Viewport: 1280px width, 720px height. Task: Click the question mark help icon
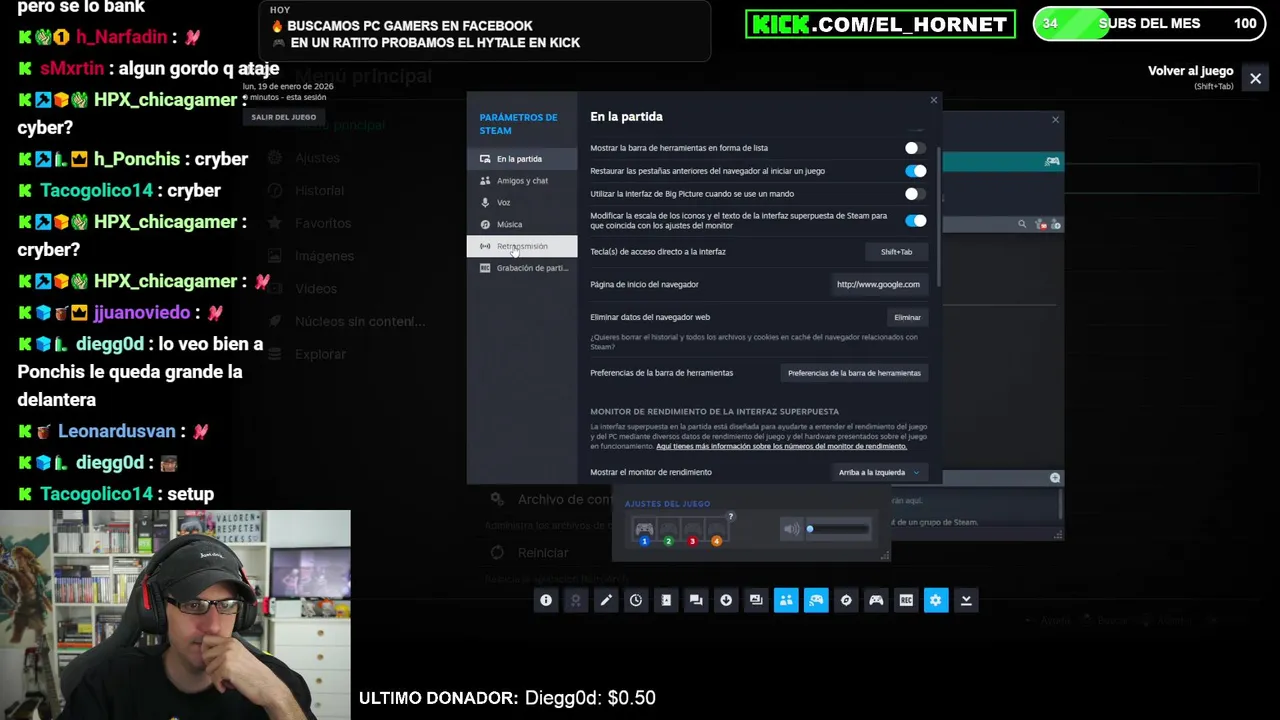pyautogui.click(x=731, y=517)
